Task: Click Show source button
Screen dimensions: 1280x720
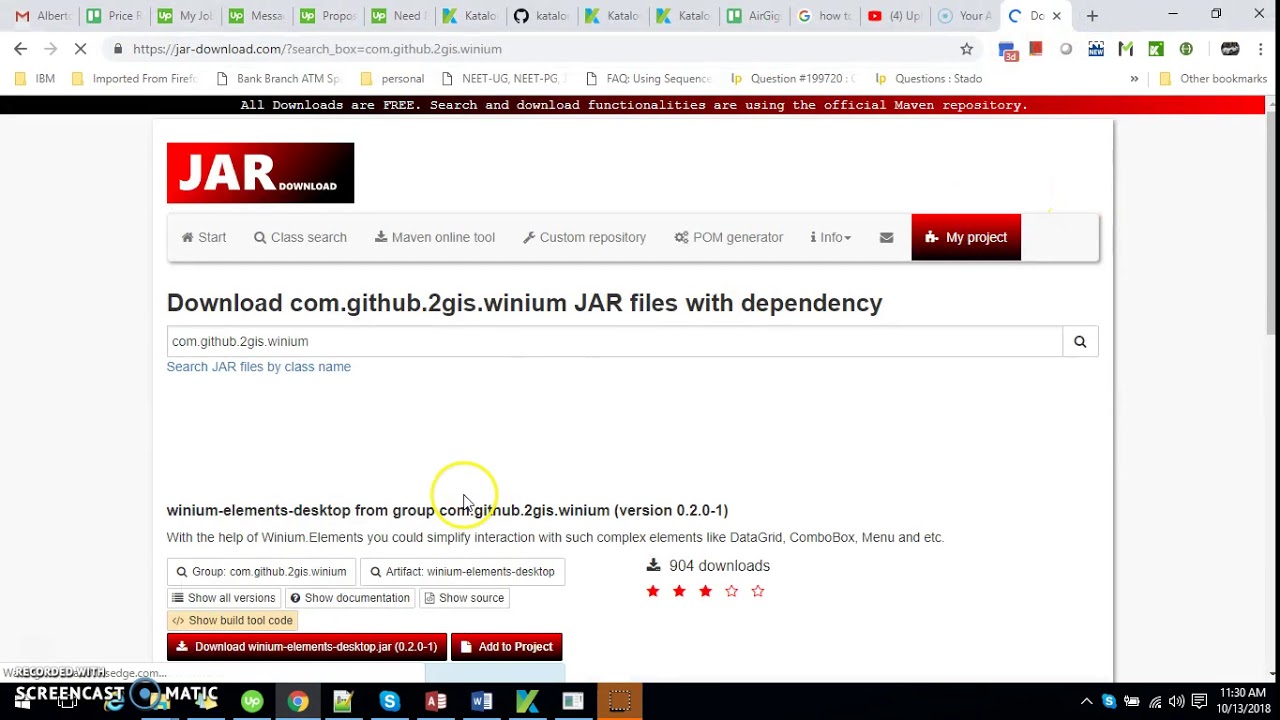Action: pyautogui.click(x=464, y=598)
